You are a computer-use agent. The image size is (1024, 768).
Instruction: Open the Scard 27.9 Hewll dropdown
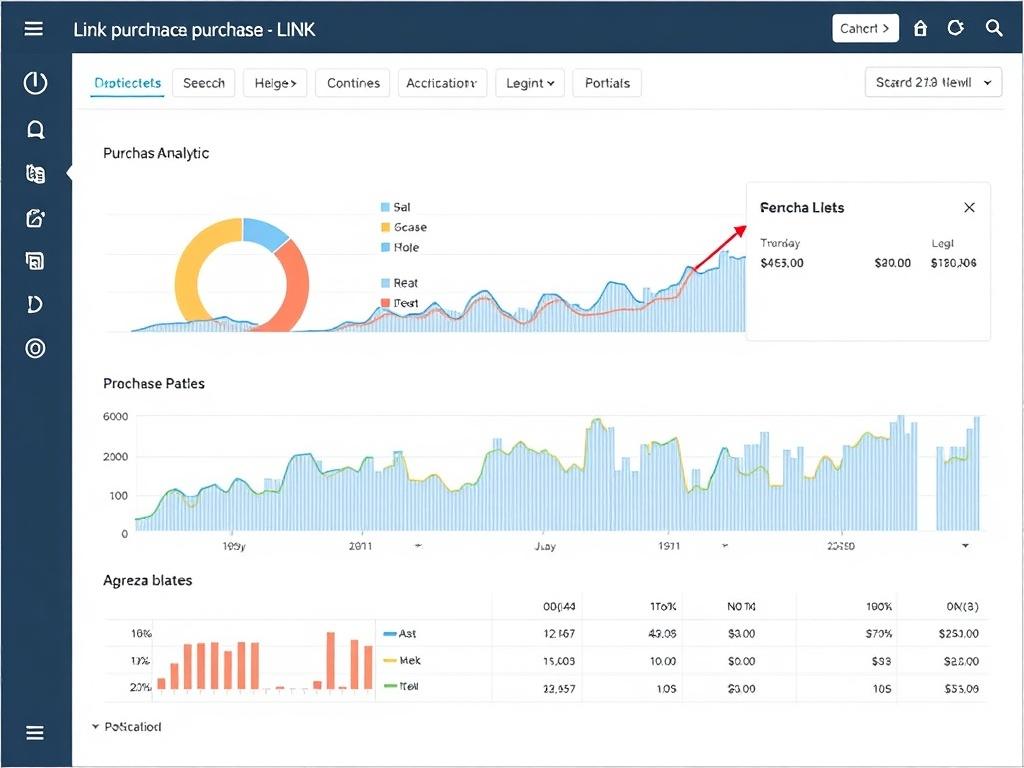933,83
